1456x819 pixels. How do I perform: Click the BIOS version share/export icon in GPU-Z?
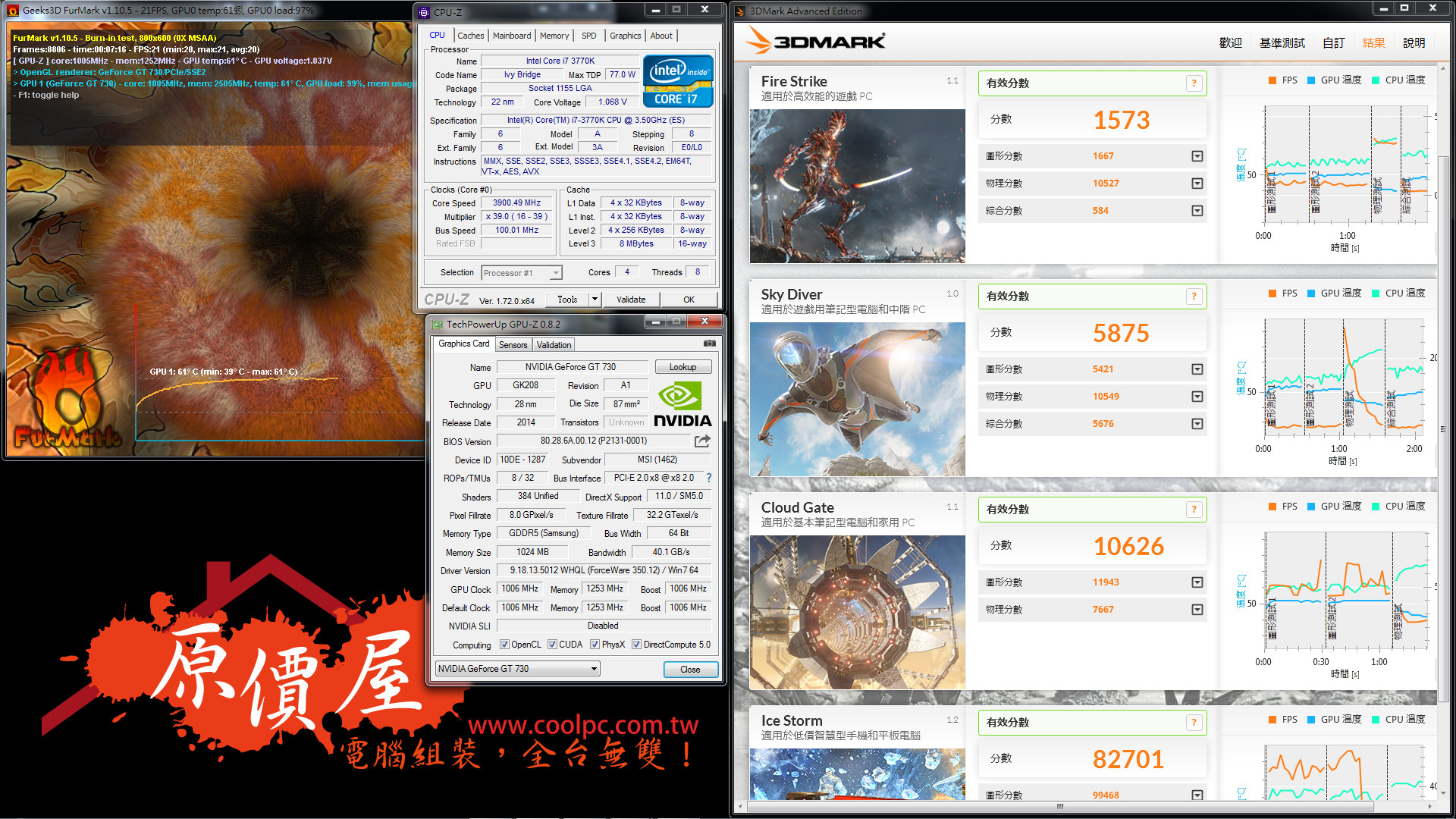coord(702,441)
